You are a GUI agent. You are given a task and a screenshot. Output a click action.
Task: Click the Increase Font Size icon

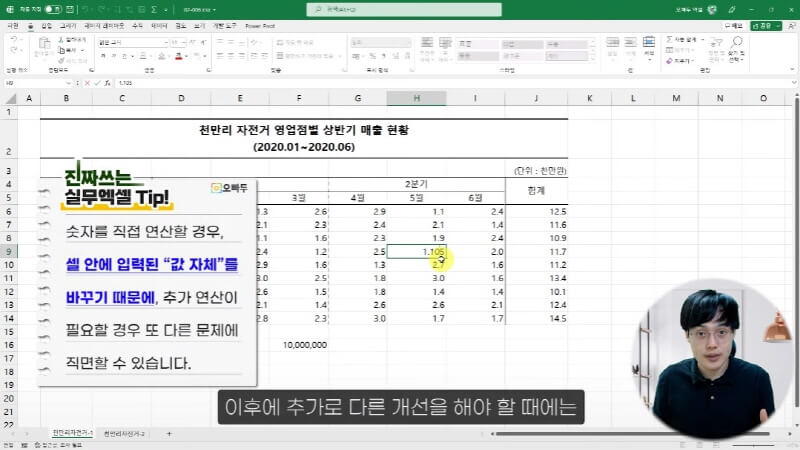[x=193, y=43]
